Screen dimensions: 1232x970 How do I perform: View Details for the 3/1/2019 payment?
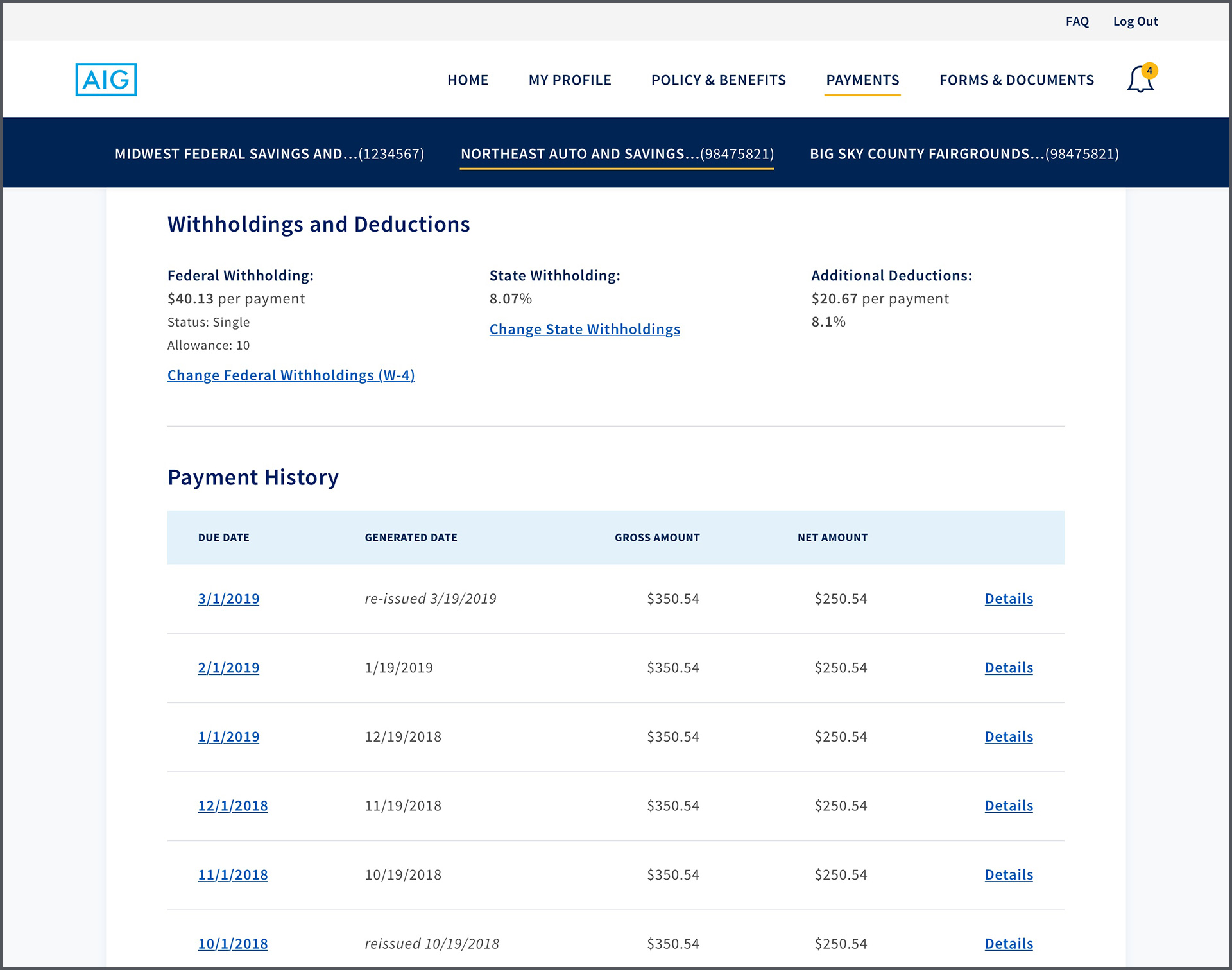click(x=1009, y=599)
